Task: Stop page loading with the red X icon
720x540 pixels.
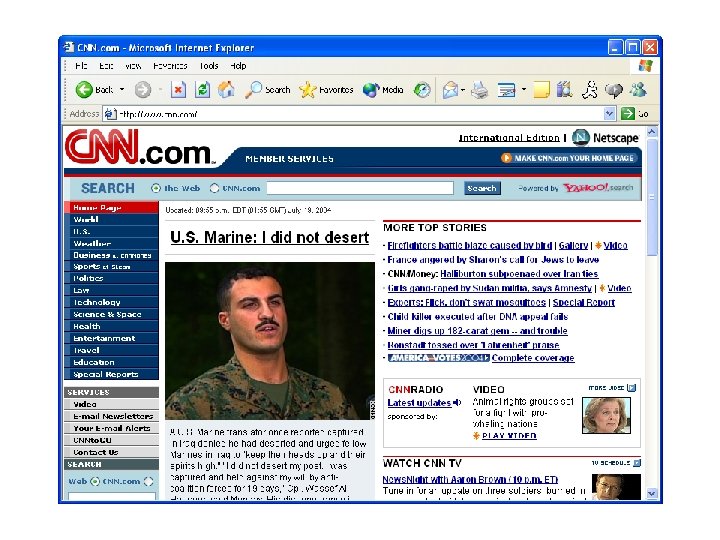Action: [178, 90]
